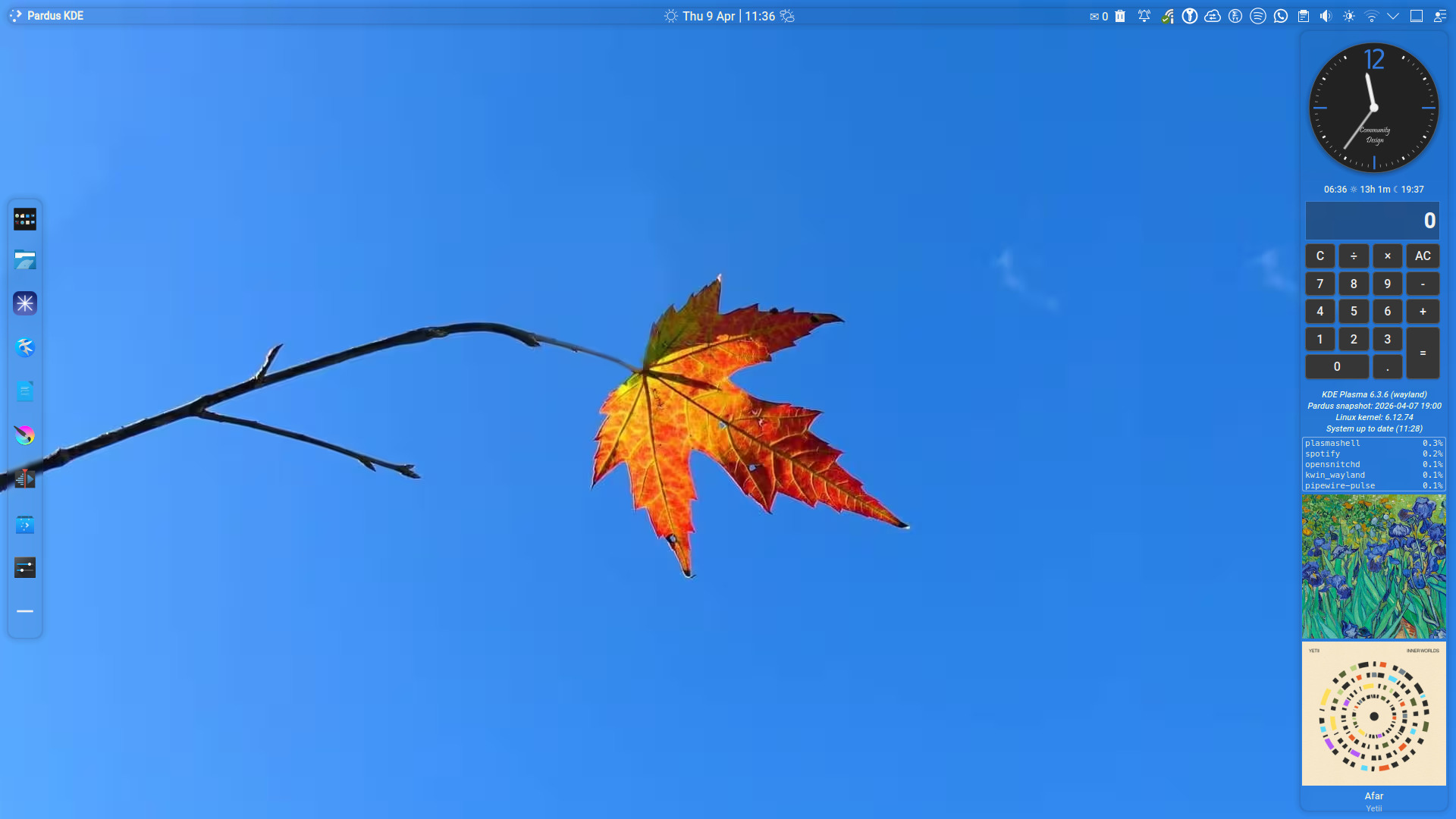Open the clipboard tray icon
The width and height of the screenshot is (1456, 819).
[1304, 16]
